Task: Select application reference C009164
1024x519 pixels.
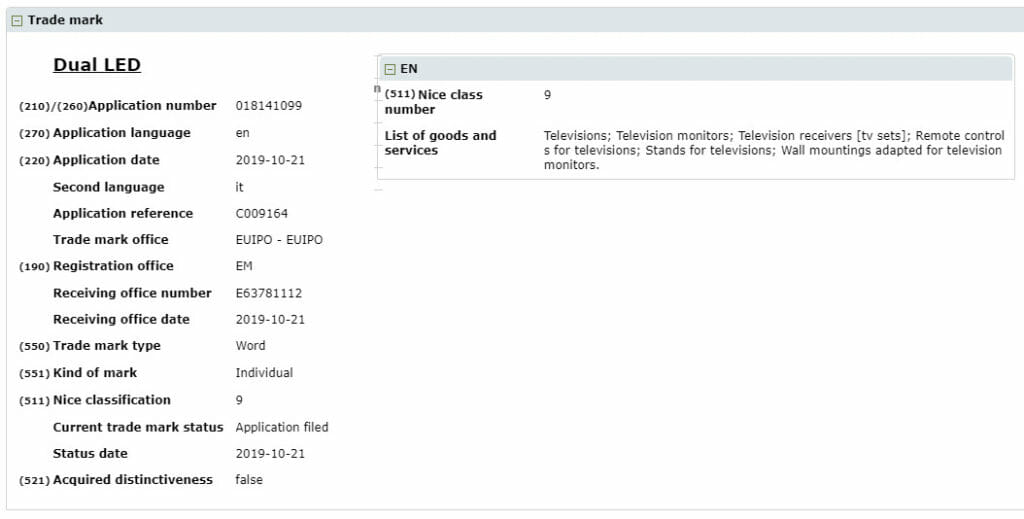Action: click(x=261, y=213)
